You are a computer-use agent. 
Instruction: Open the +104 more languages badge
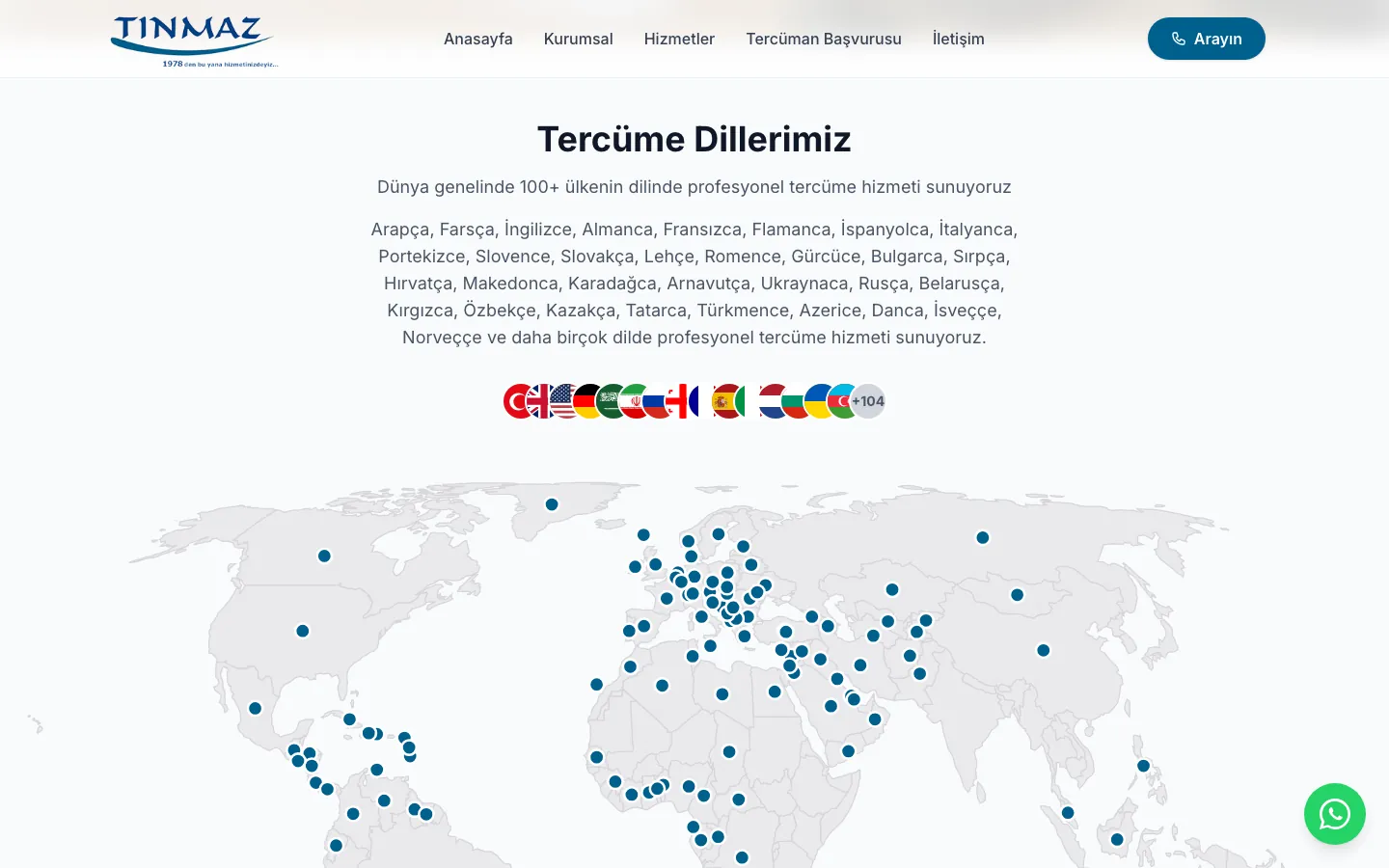868,401
